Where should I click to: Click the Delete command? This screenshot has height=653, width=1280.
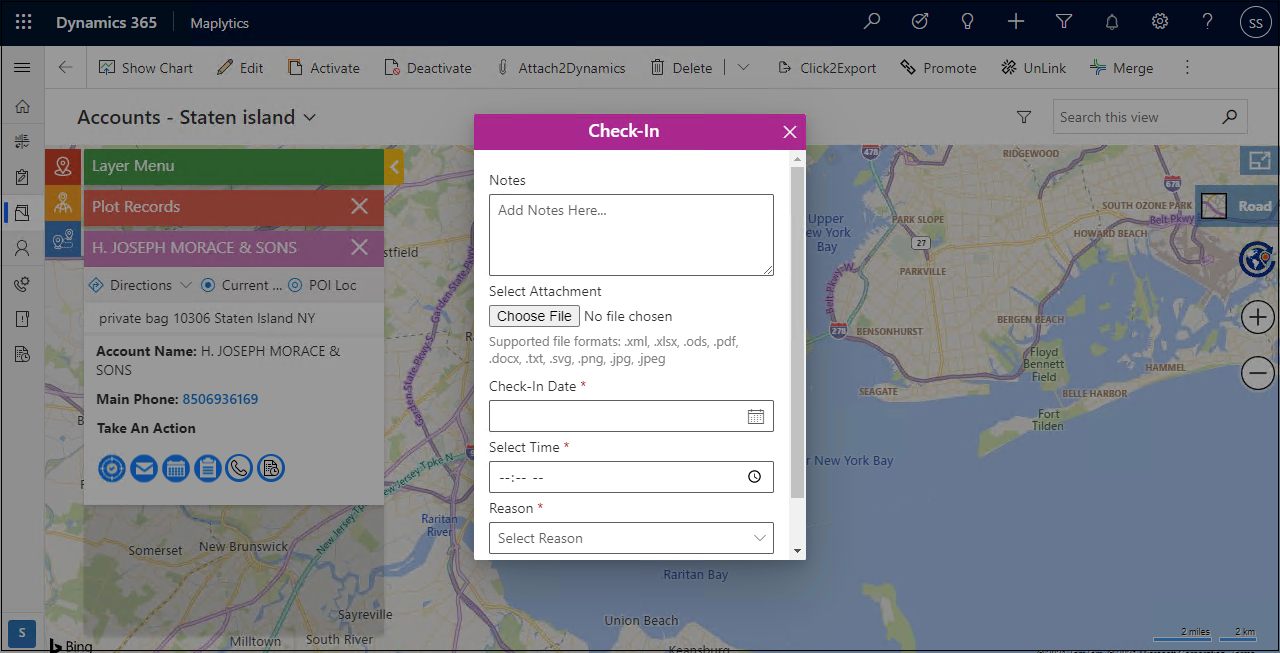pyautogui.click(x=682, y=68)
